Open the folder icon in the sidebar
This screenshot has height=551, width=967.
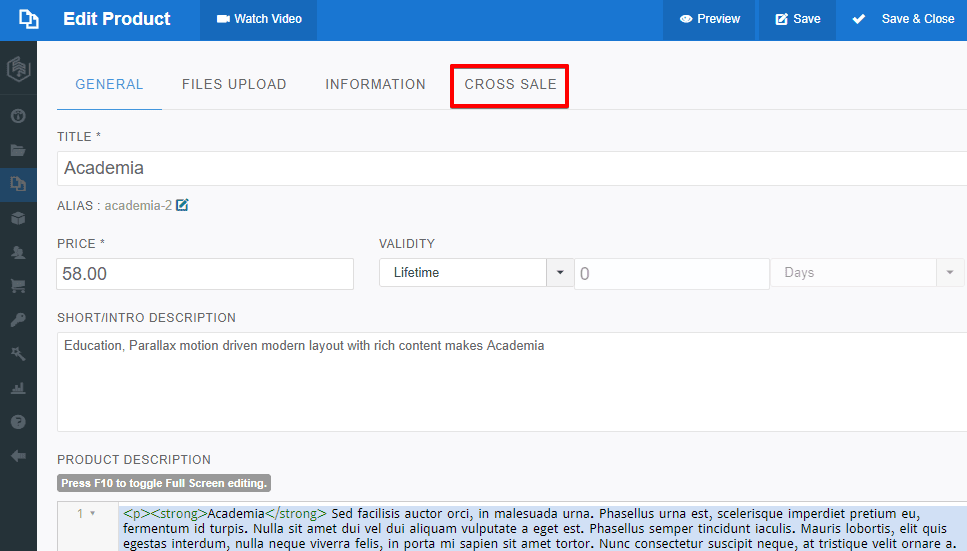18,151
